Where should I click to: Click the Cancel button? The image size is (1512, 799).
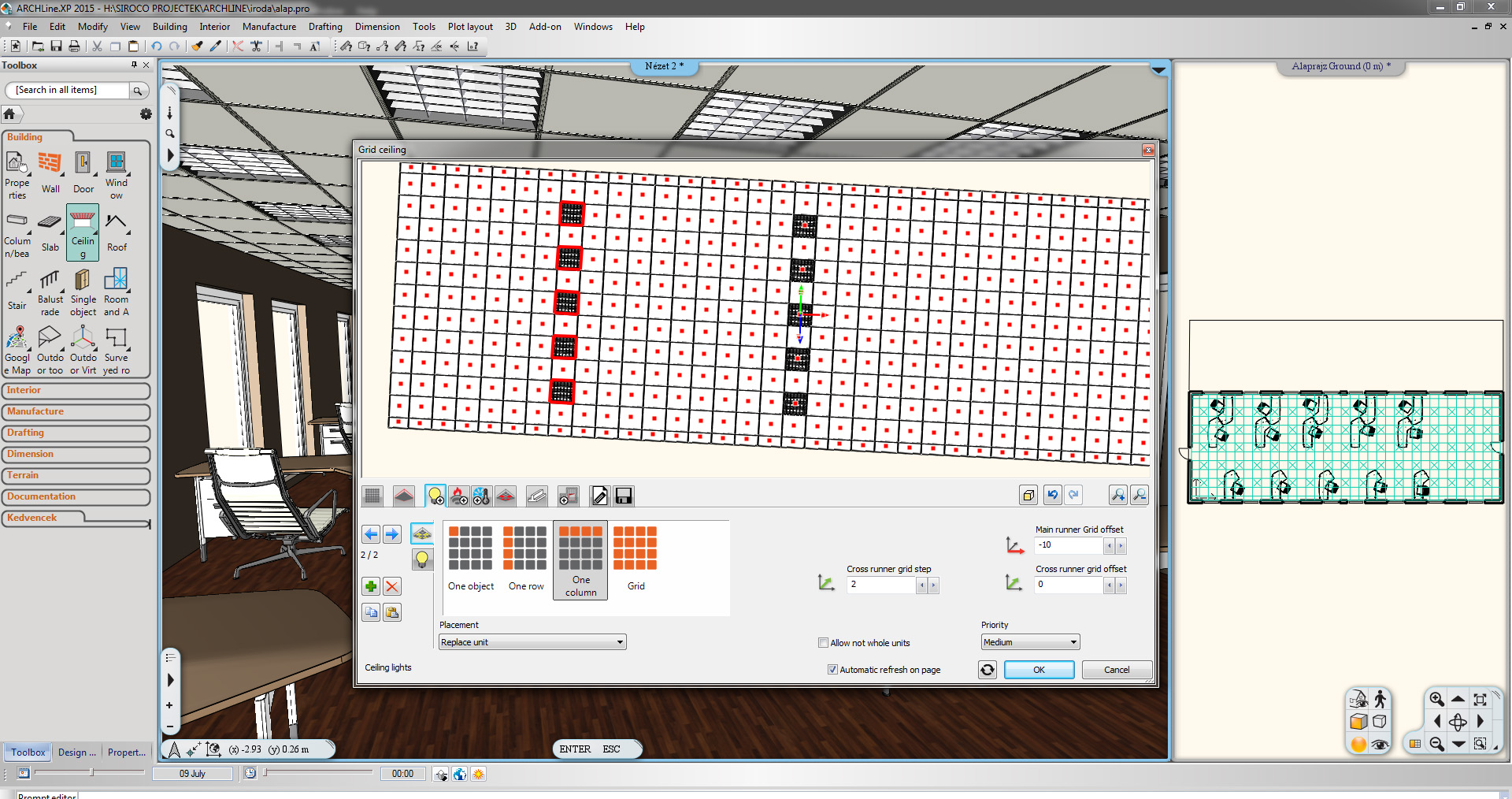point(1116,670)
